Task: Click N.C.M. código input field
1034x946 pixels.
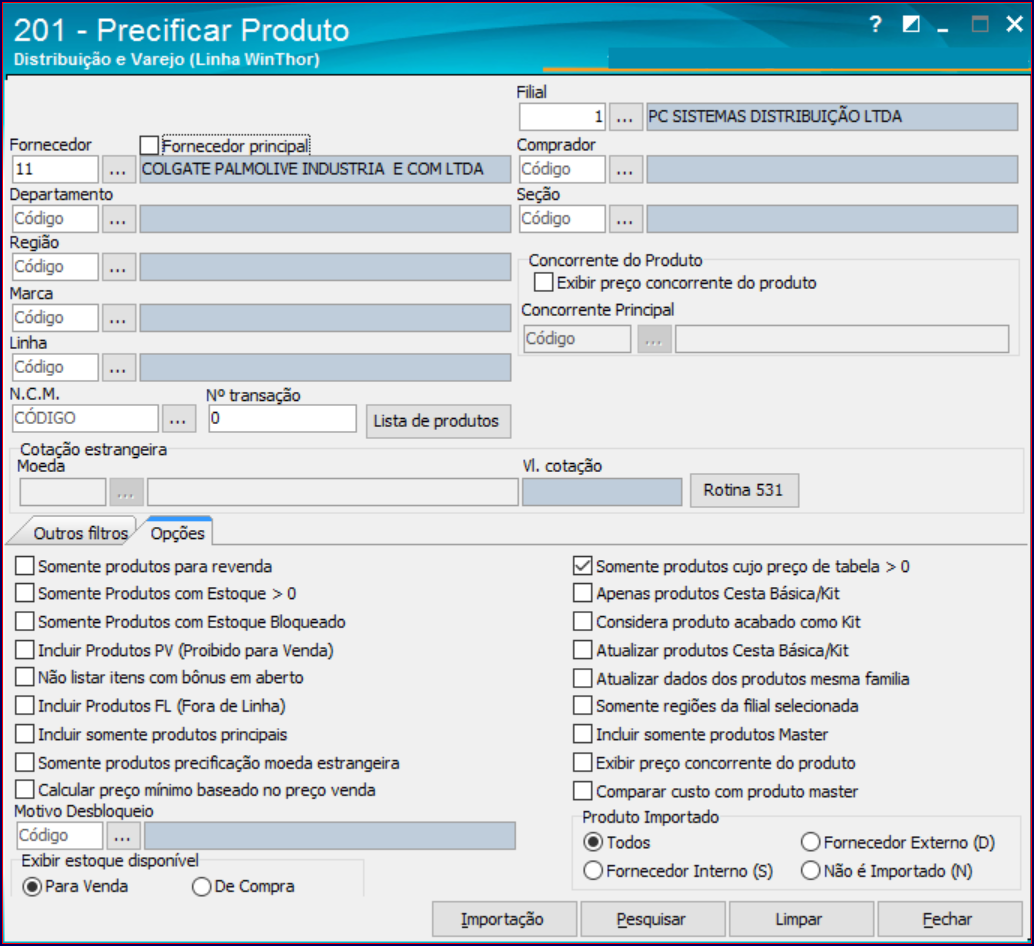Action: point(85,419)
